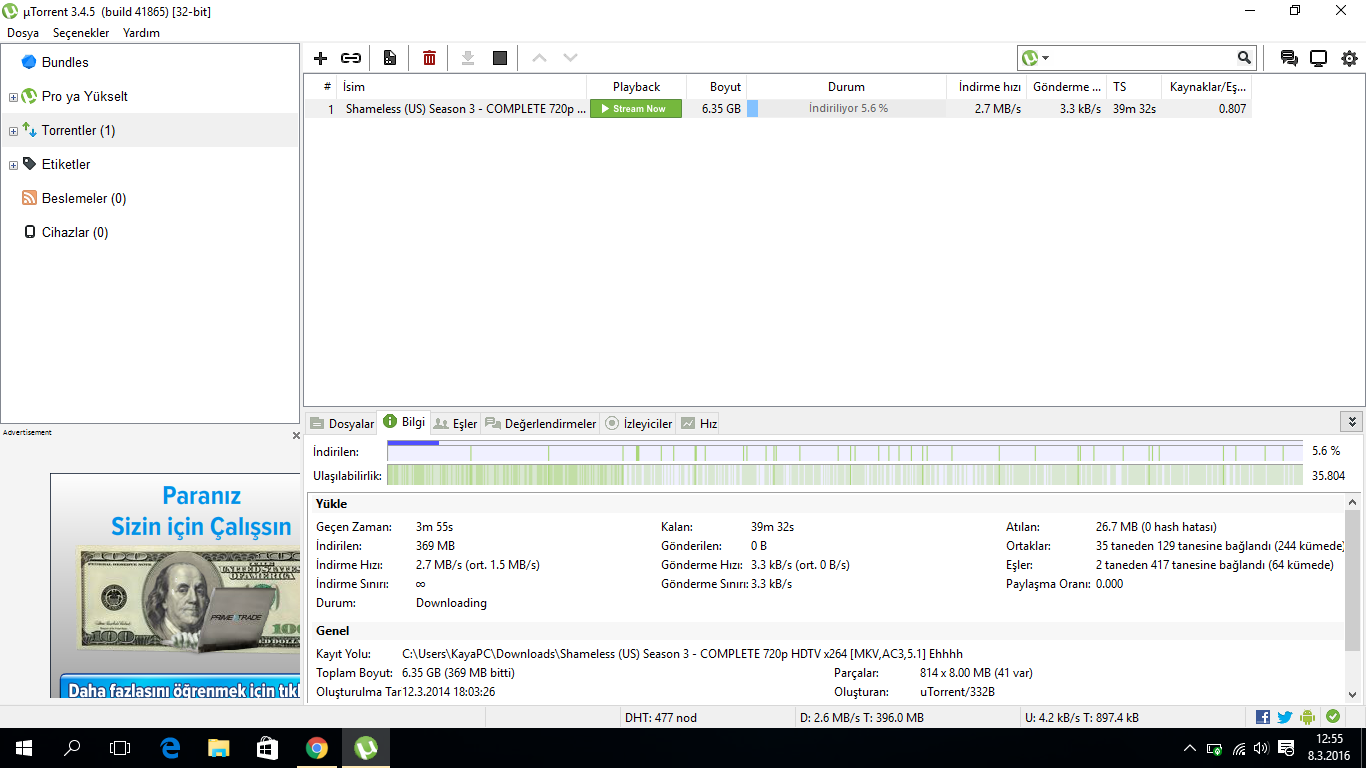Switch to the Dosyalar tab
Screen dimensions: 1366x768
tap(341, 424)
